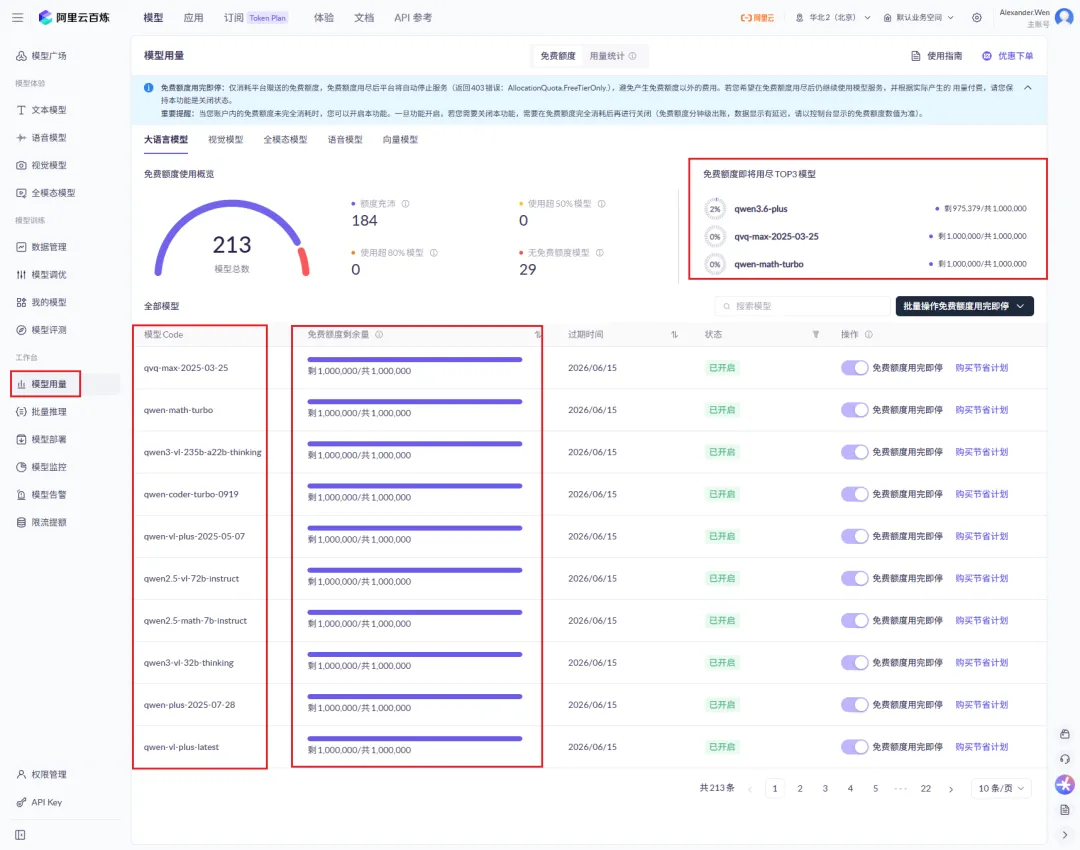Go to page 22 of pagination
1080x850 pixels.
pos(926,789)
